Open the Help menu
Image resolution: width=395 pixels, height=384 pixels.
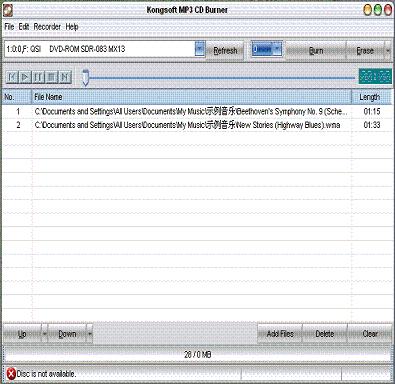[x=72, y=27]
